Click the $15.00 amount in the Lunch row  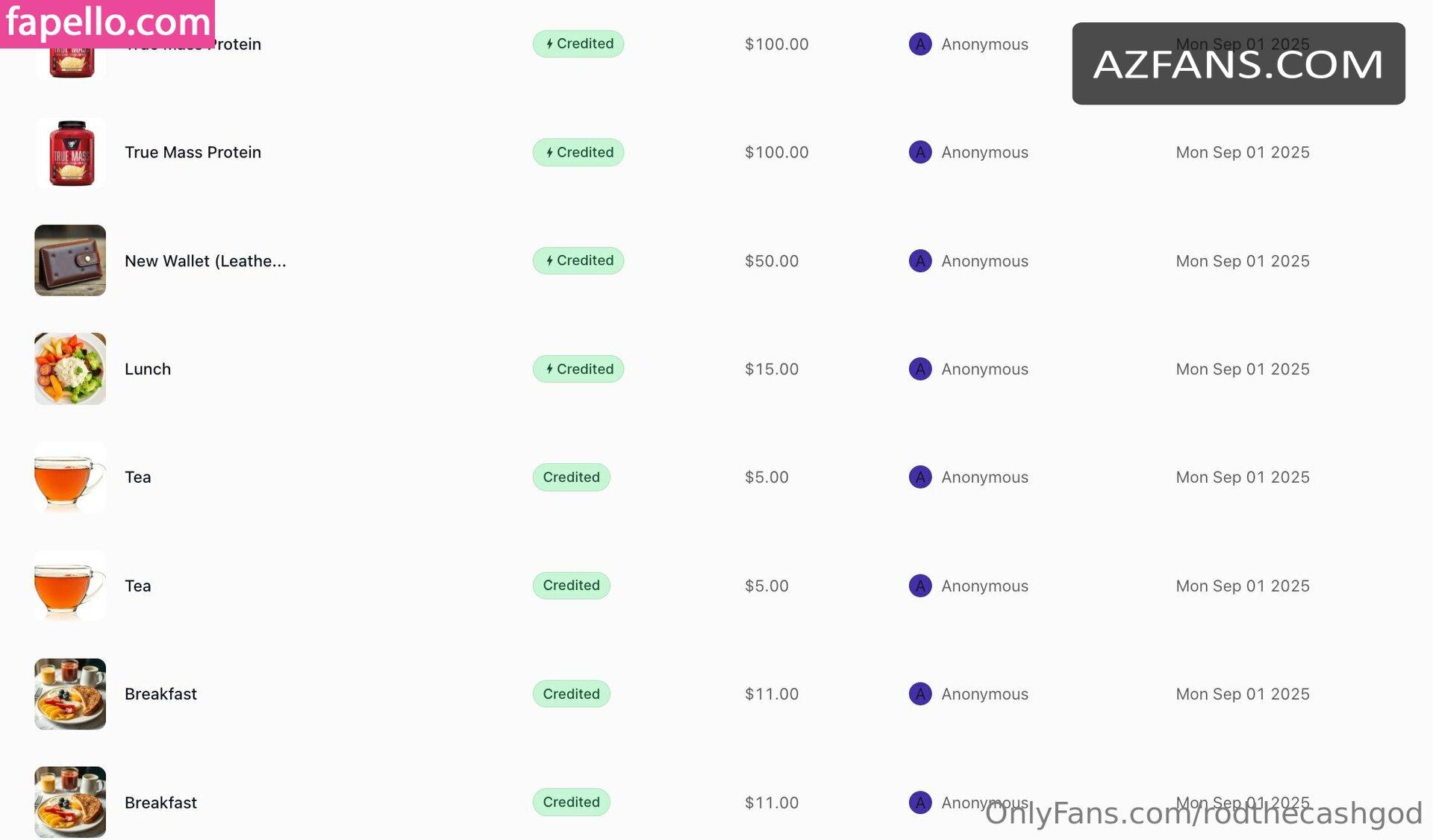click(771, 369)
